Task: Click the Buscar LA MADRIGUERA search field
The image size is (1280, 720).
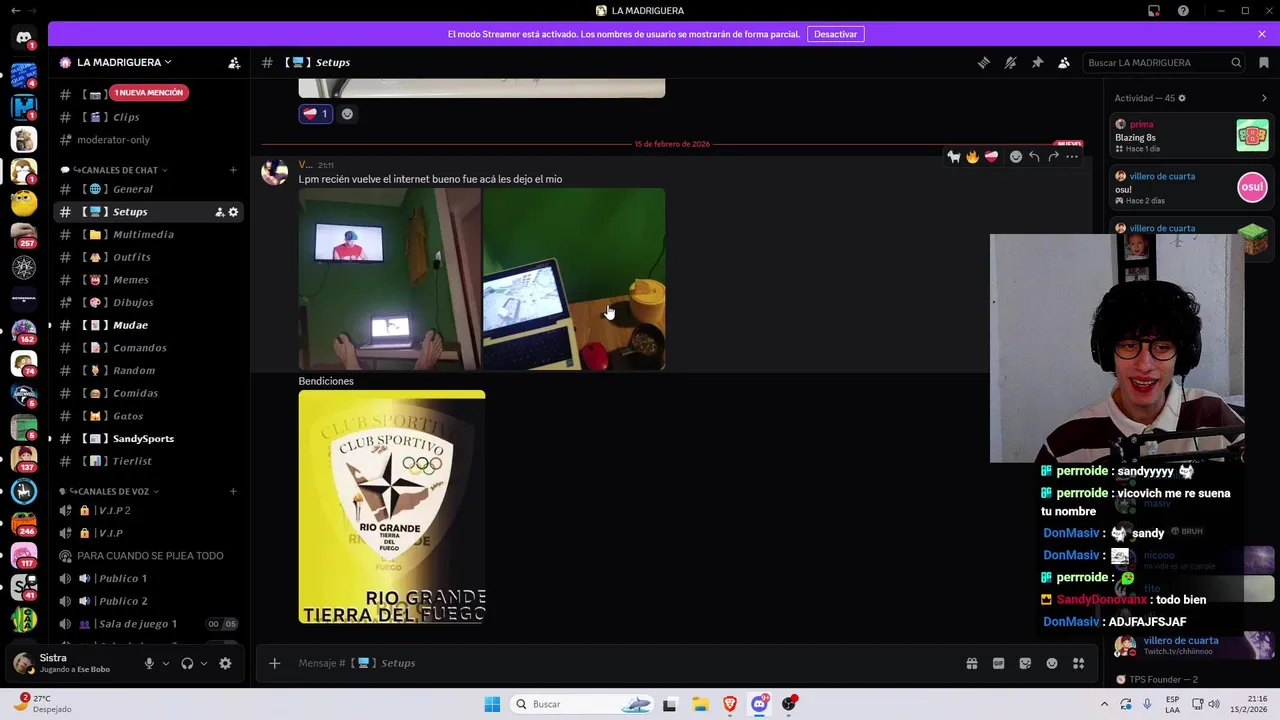Action: pos(1163,62)
